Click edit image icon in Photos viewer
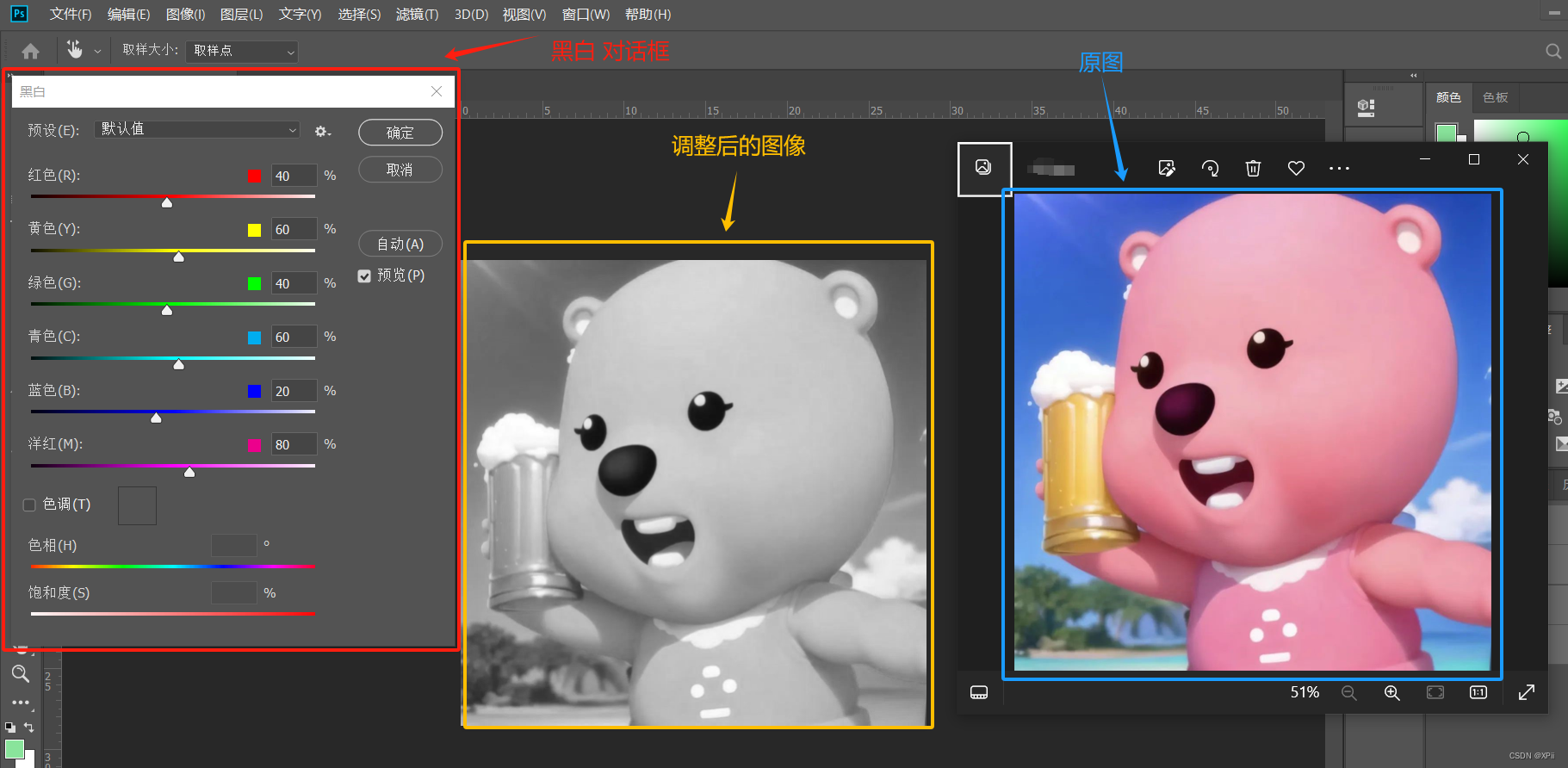 click(1167, 168)
